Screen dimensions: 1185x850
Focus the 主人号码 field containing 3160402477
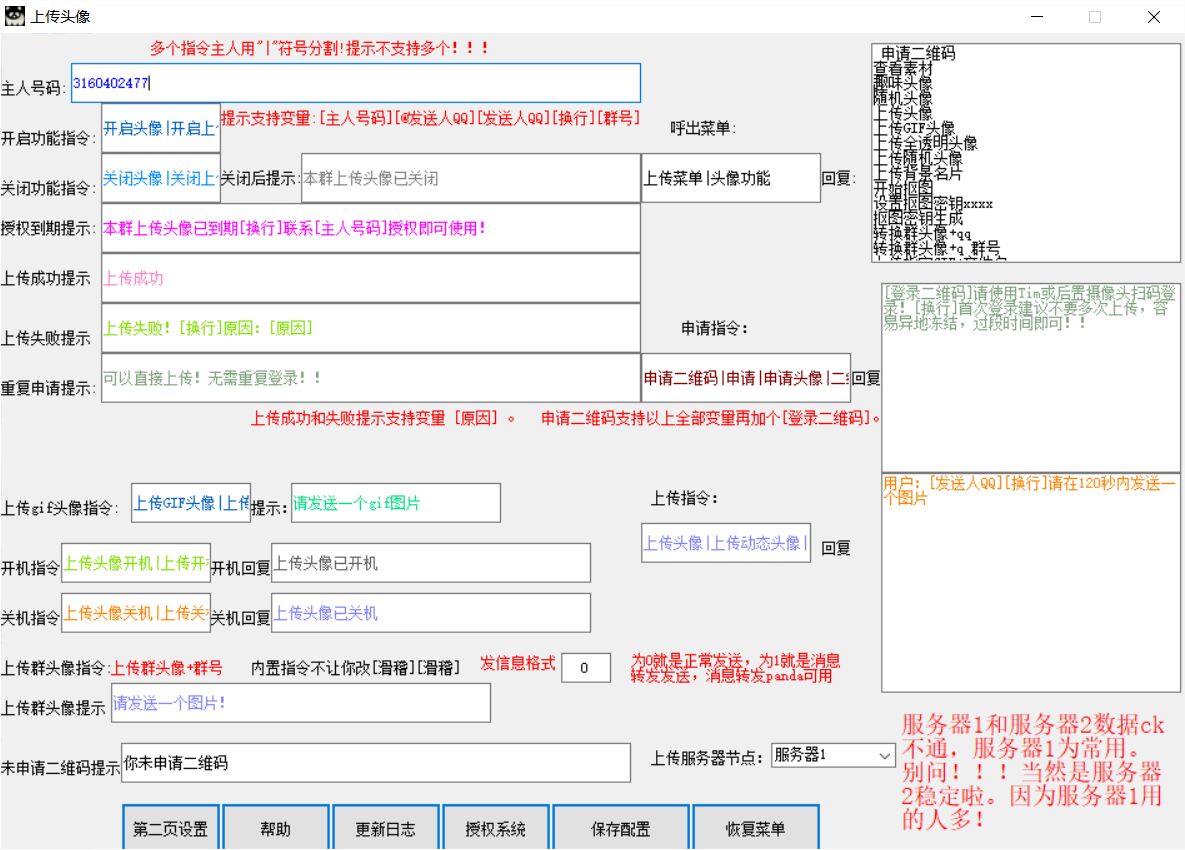(x=356, y=83)
